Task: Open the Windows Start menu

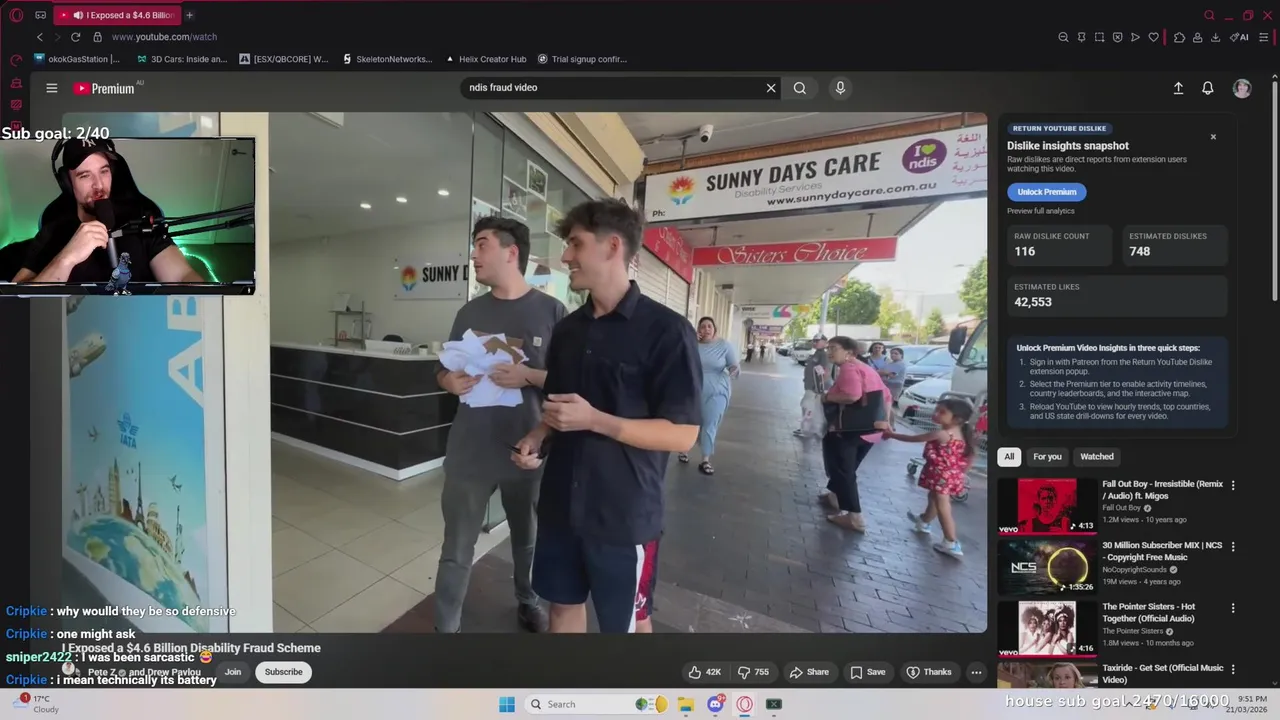Action: [507, 704]
